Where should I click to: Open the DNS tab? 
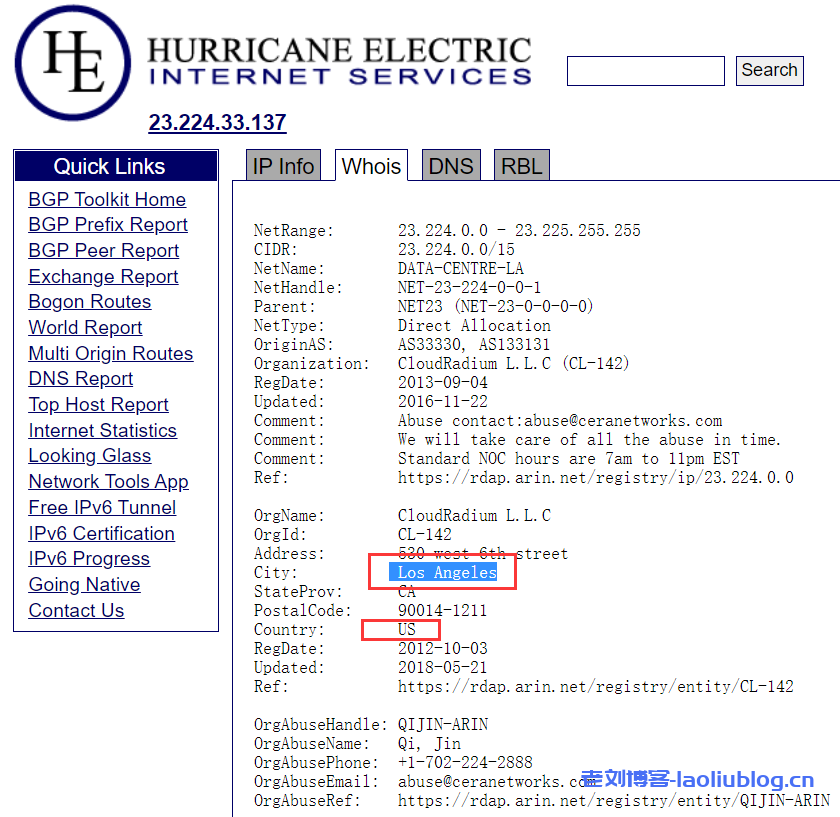coord(450,166)
